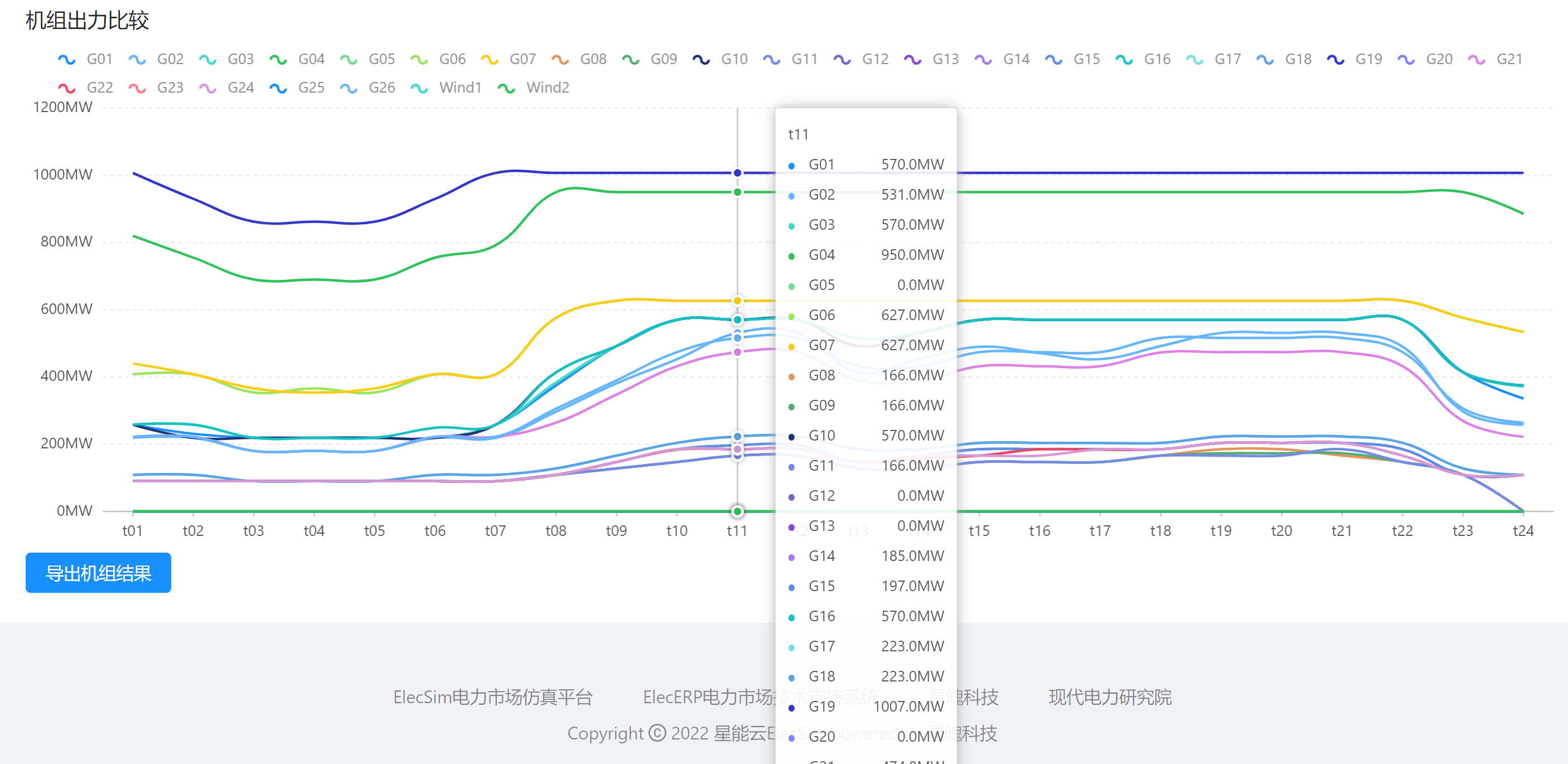This screenshot has width=1568, height=764.
Task: Click tooltip row G04 950.0MW
Action: (x=865, y=255)
